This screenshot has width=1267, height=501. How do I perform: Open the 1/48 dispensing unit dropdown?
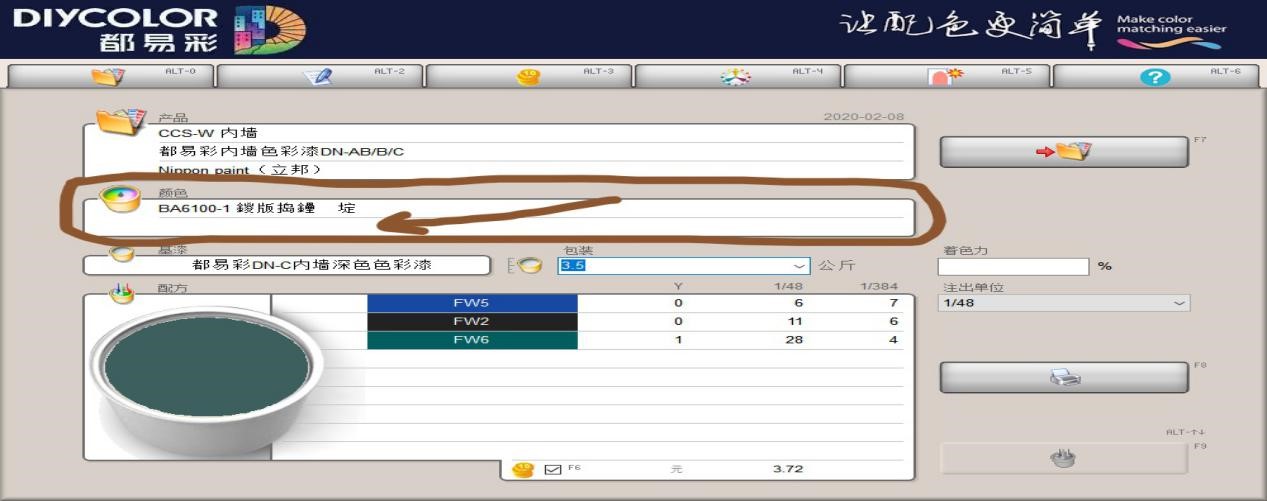pos(1179,303)
